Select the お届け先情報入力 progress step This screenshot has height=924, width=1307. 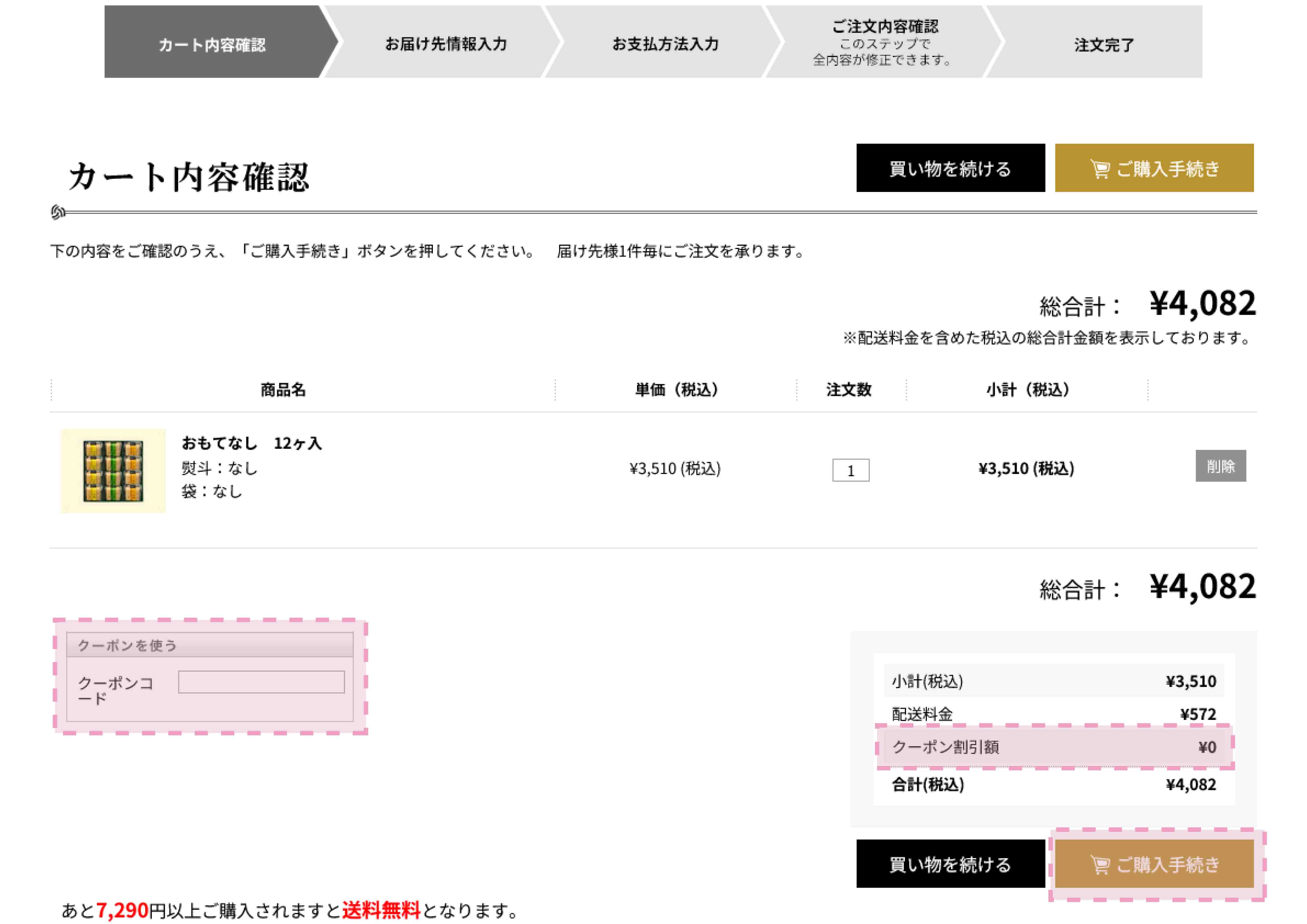point(446,43)
